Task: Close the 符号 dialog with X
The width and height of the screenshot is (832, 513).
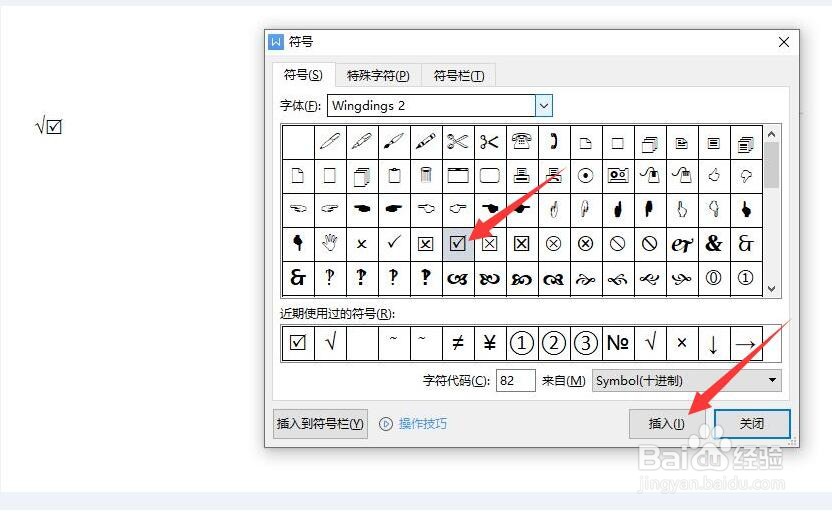Action: pos(784,42)
